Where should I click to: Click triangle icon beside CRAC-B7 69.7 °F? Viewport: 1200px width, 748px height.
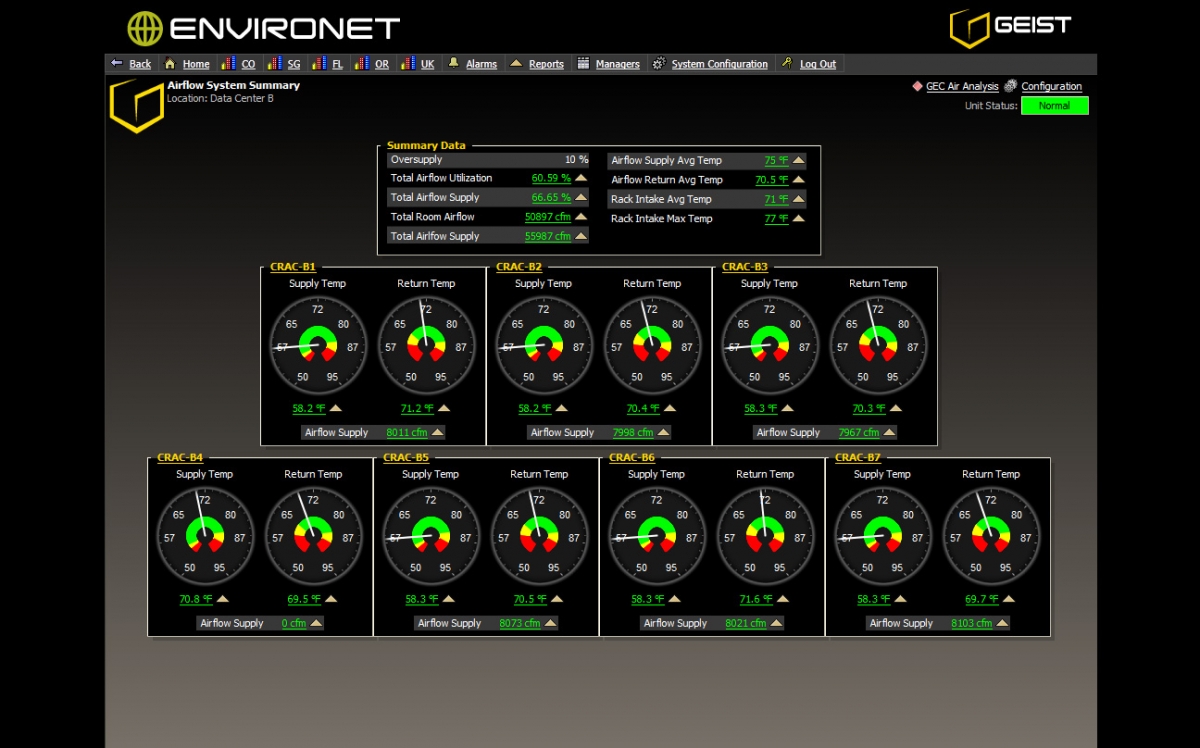click(x=1009, y=599)
